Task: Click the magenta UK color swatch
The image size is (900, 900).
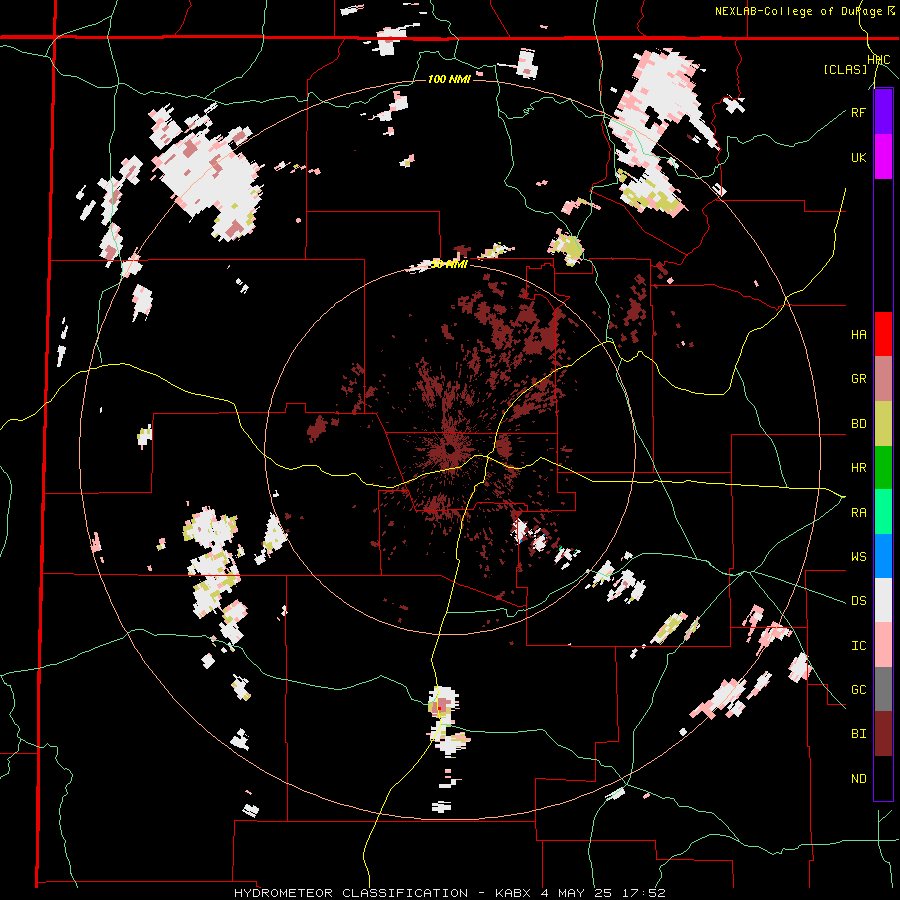Action: (883, 157)
